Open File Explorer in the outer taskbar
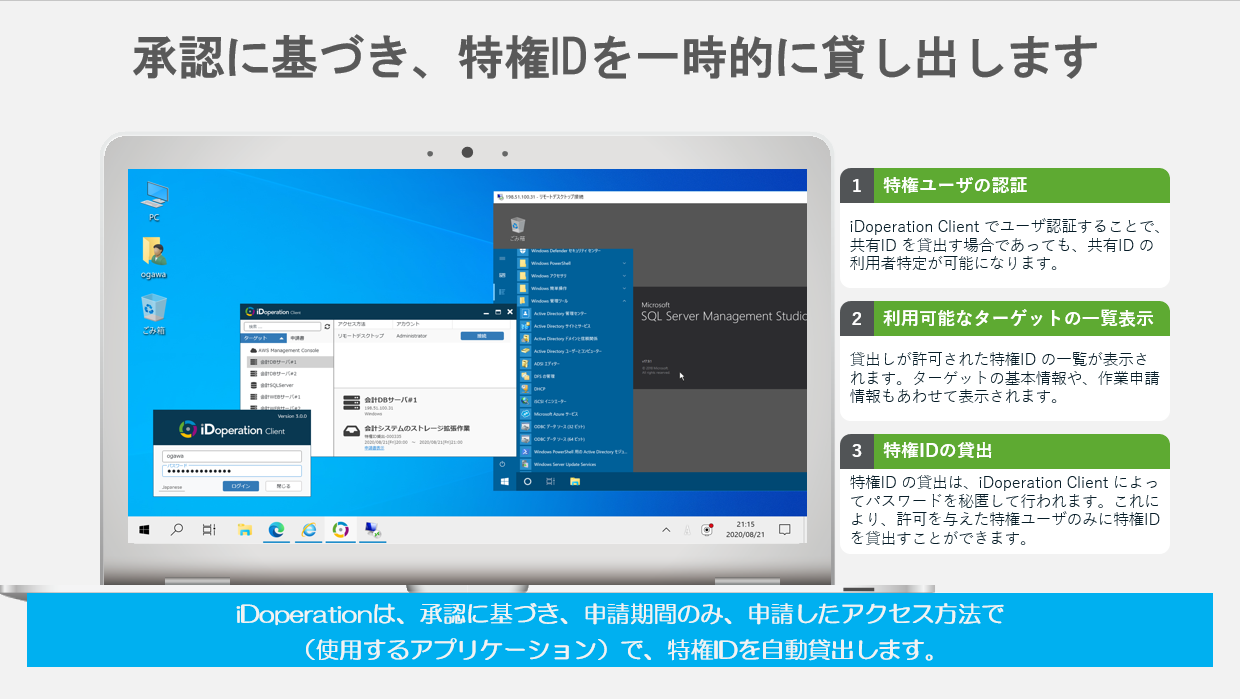This screenshot has width=1240, height=699. tap(244, 529)
